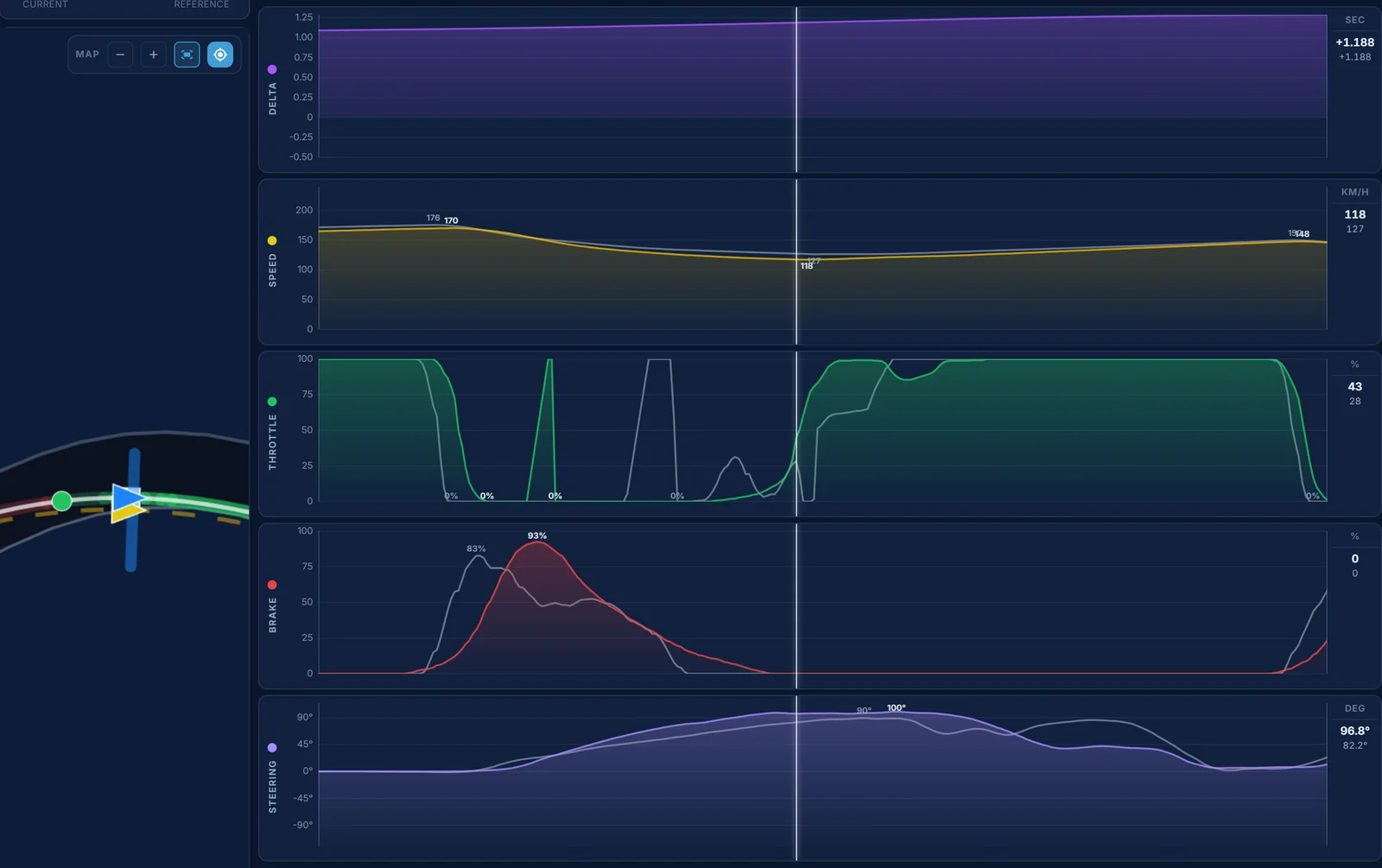Click the SPEED axis title
Screen dimensions: 1382x868
[273, 270]
